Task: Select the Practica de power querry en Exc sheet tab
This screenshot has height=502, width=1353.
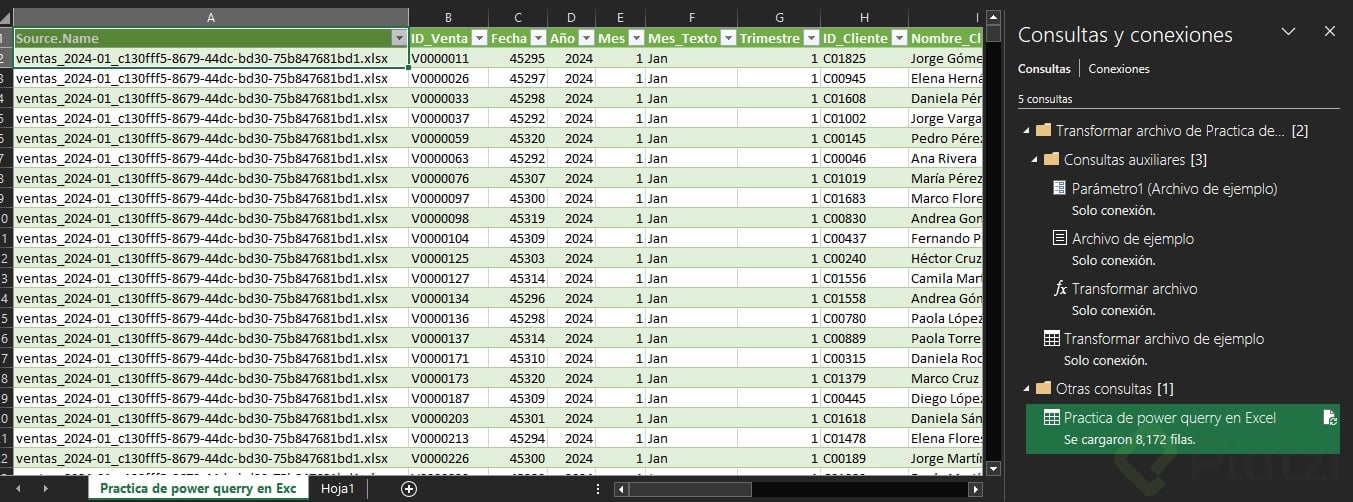Action: pos(198,488)
